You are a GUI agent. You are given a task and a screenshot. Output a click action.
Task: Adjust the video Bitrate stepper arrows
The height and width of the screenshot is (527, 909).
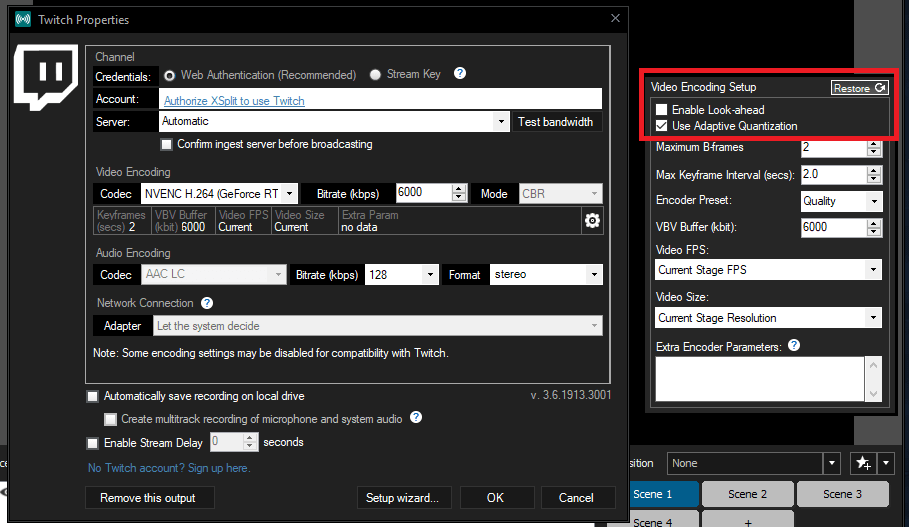click(x=459, y=193)
